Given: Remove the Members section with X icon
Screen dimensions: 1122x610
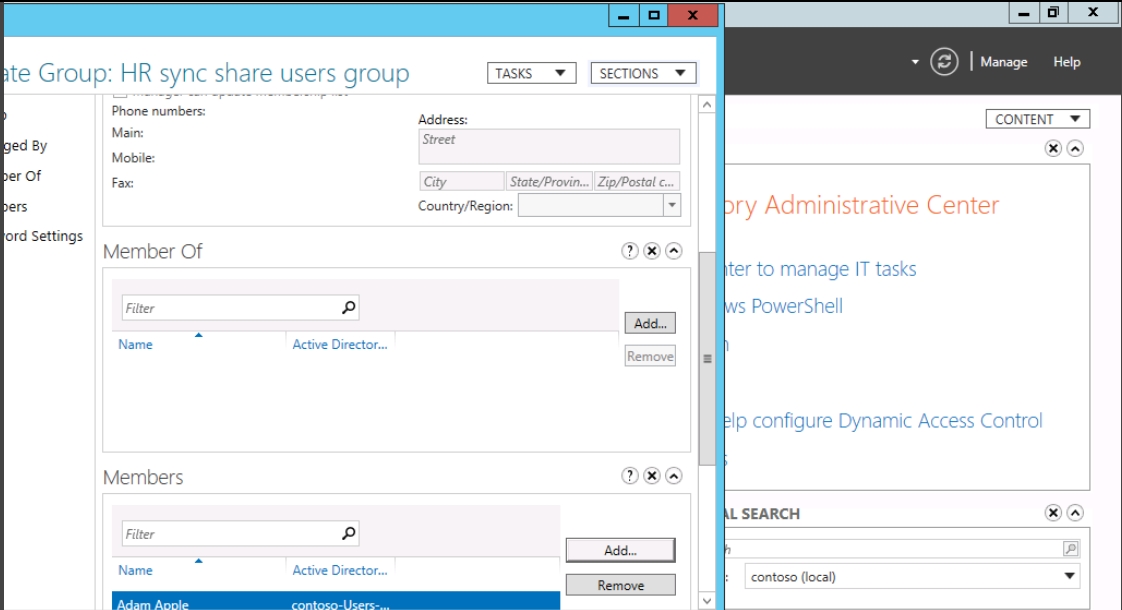Looking at the screenshot, I should [652, 476].
